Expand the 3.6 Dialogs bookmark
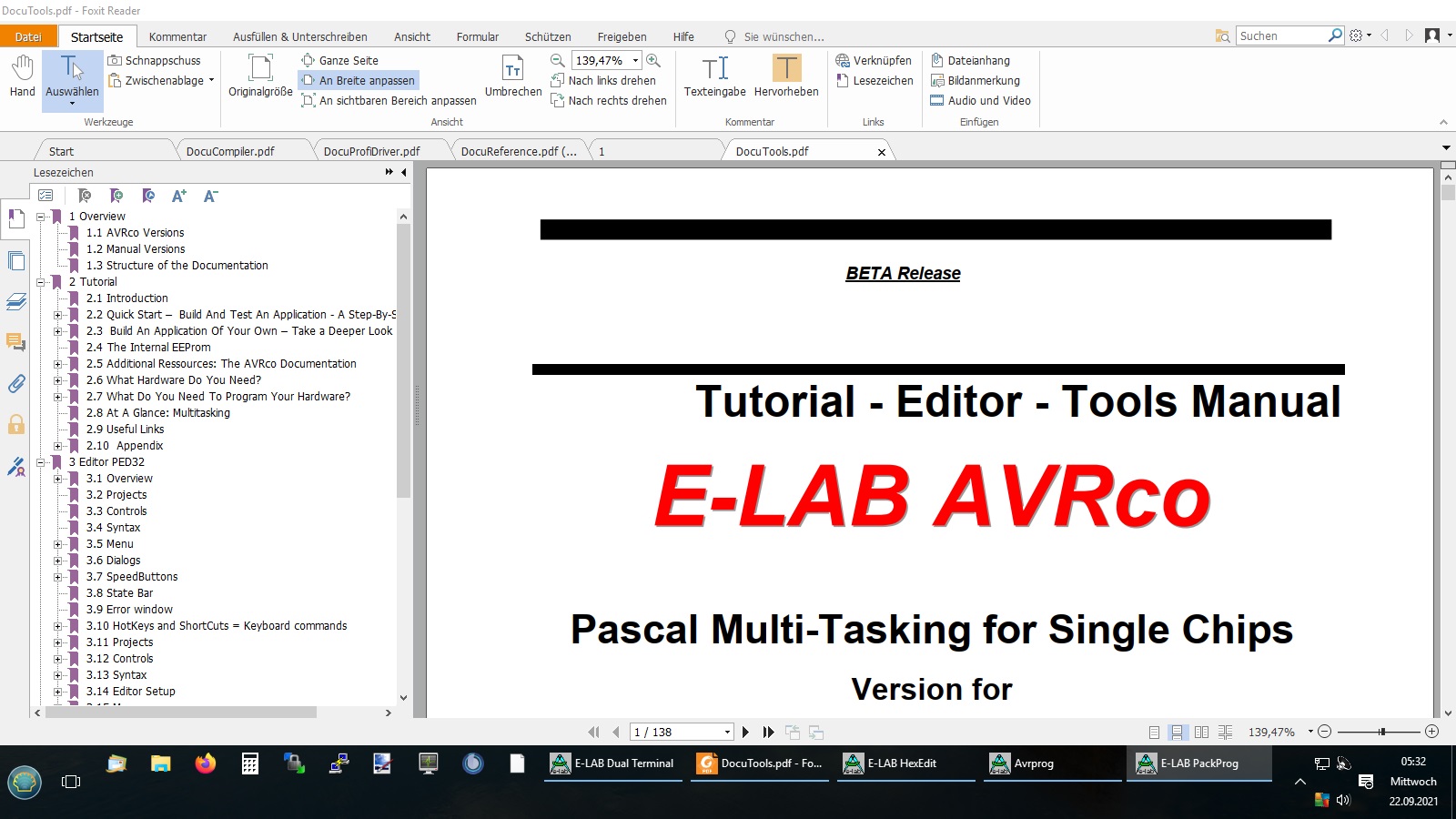The image size is (1456, 819). point(58,561)
